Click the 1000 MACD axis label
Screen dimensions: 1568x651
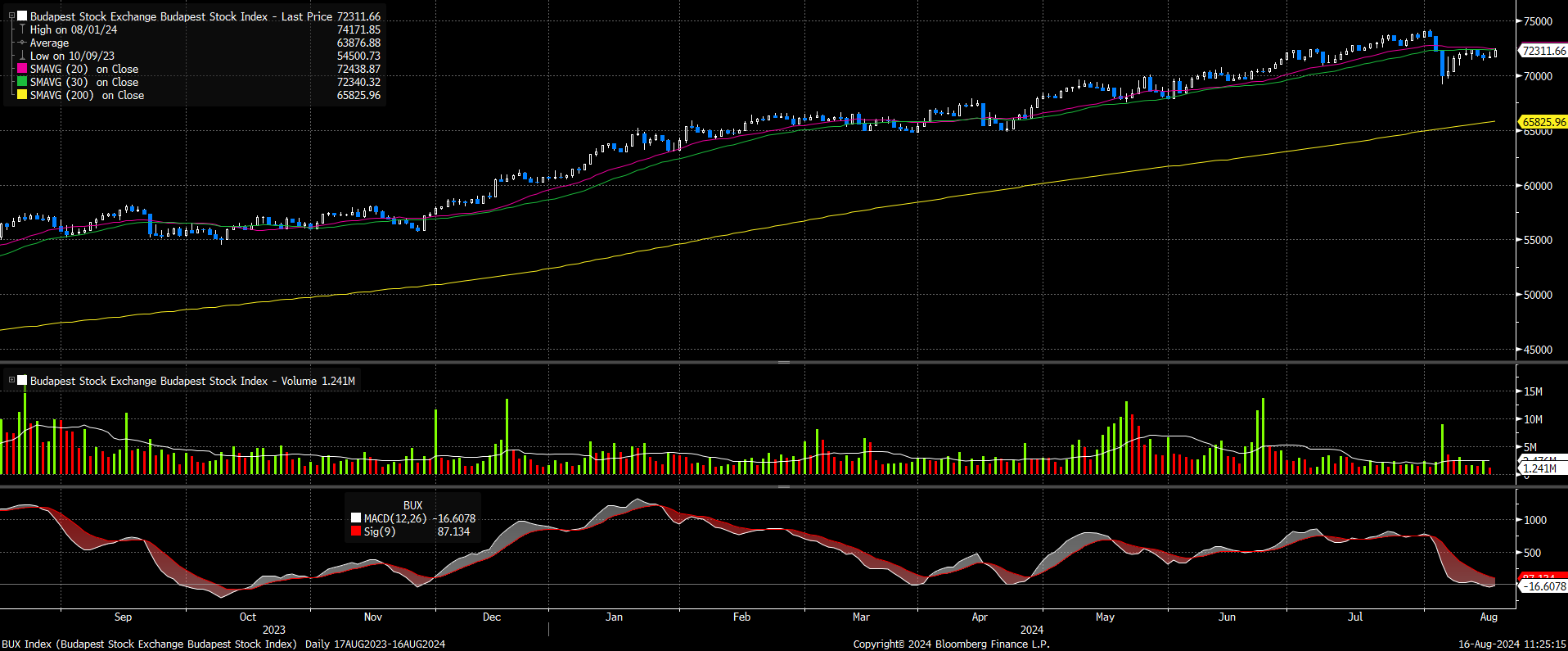pos(1535,520)
